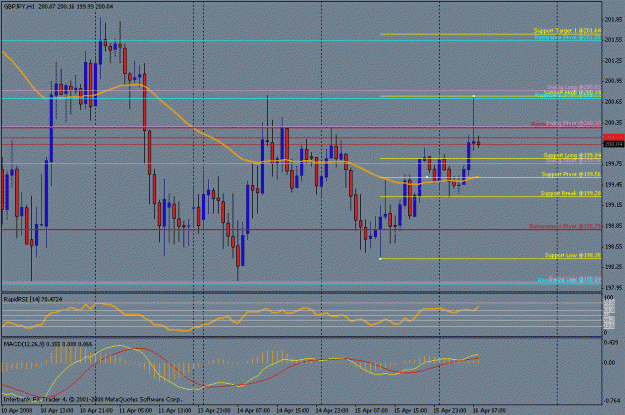
Task: Click the 200.65 price scale value
Action: click(613, 102)
